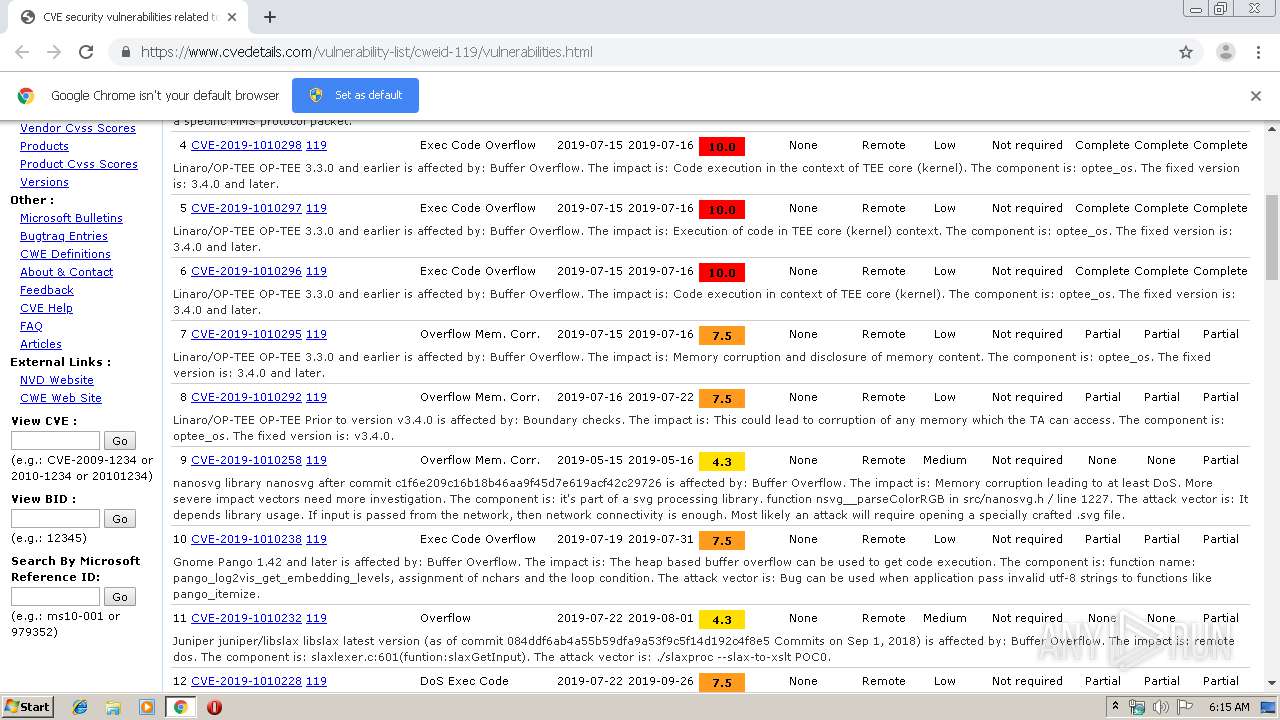Open the Articles sidebar link
Screen dimensions: 1280x720
coord(41,344)
